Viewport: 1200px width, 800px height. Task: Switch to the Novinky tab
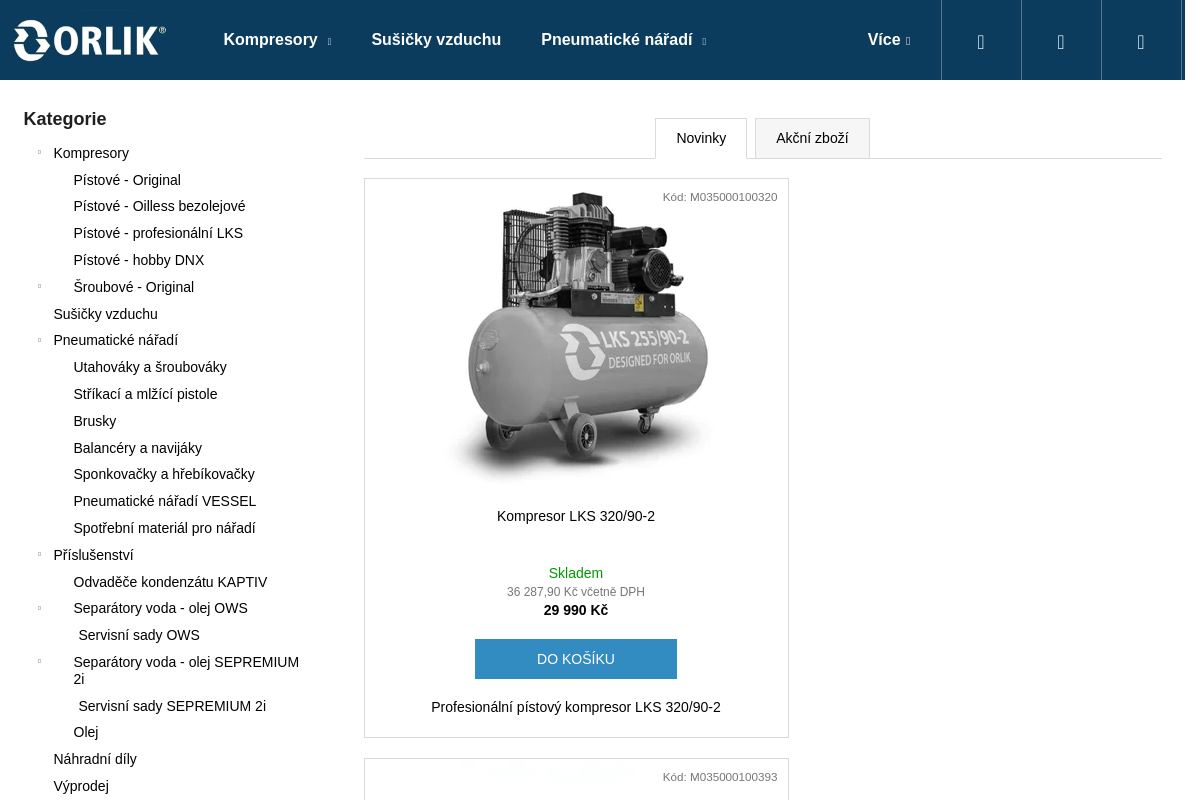coord(701,138)
